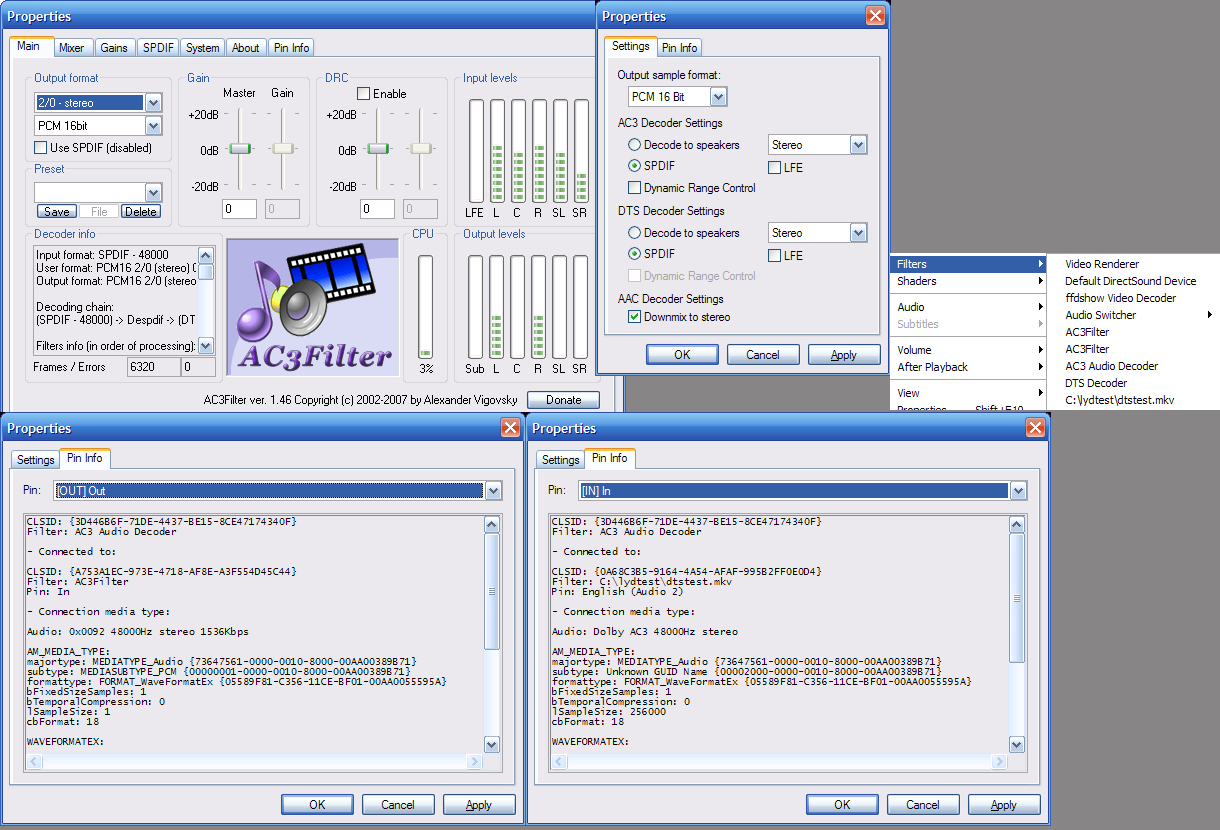This screenshot has width=1220, height=830.
Task: Switch to Settings tab in [OUT] Out dialog
Action: click(x=35, y=460)
